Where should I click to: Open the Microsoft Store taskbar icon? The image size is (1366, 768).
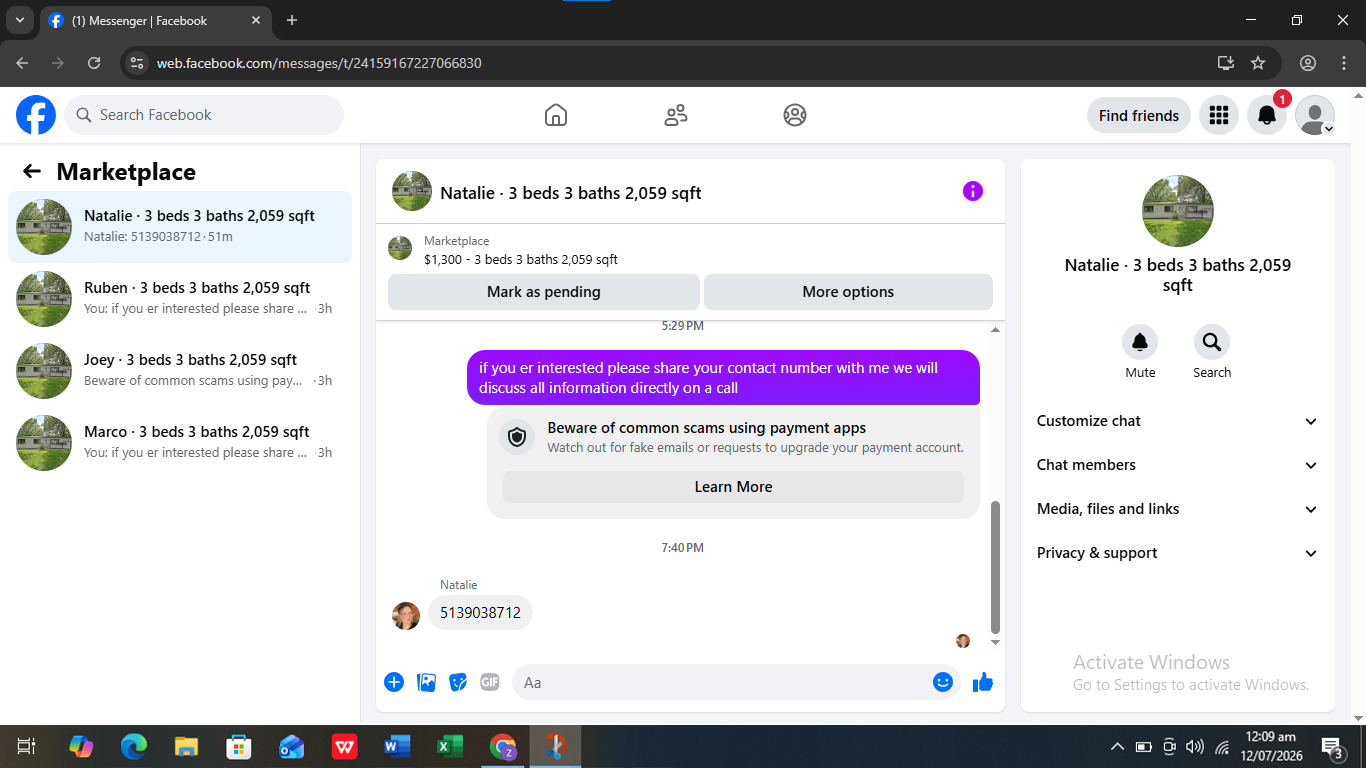[238, 746]
